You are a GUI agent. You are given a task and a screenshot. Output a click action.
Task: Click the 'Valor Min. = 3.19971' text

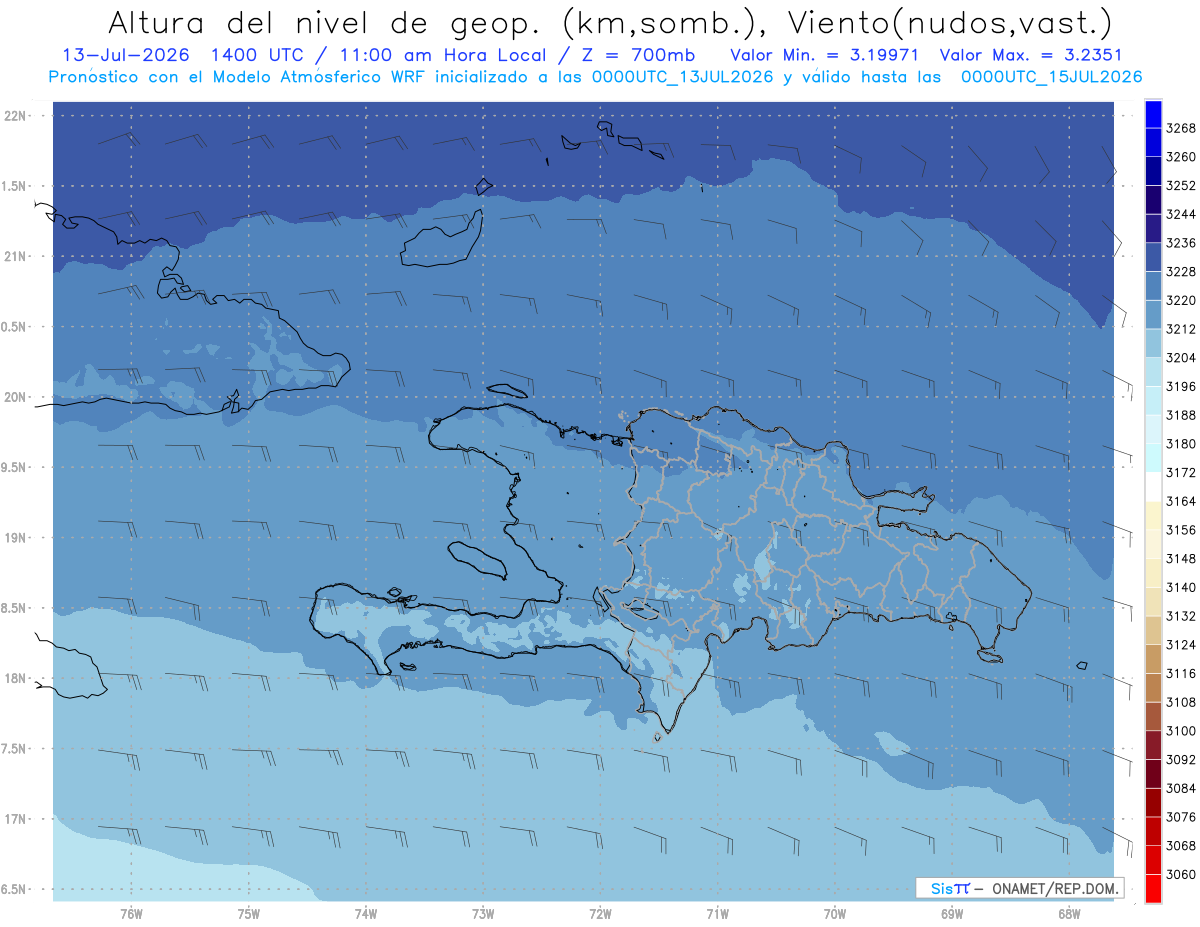pos(825,55)
